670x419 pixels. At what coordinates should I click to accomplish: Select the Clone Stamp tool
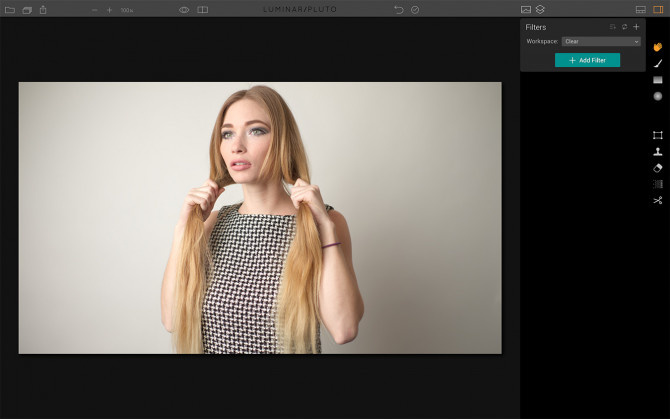tap(658, 151)
